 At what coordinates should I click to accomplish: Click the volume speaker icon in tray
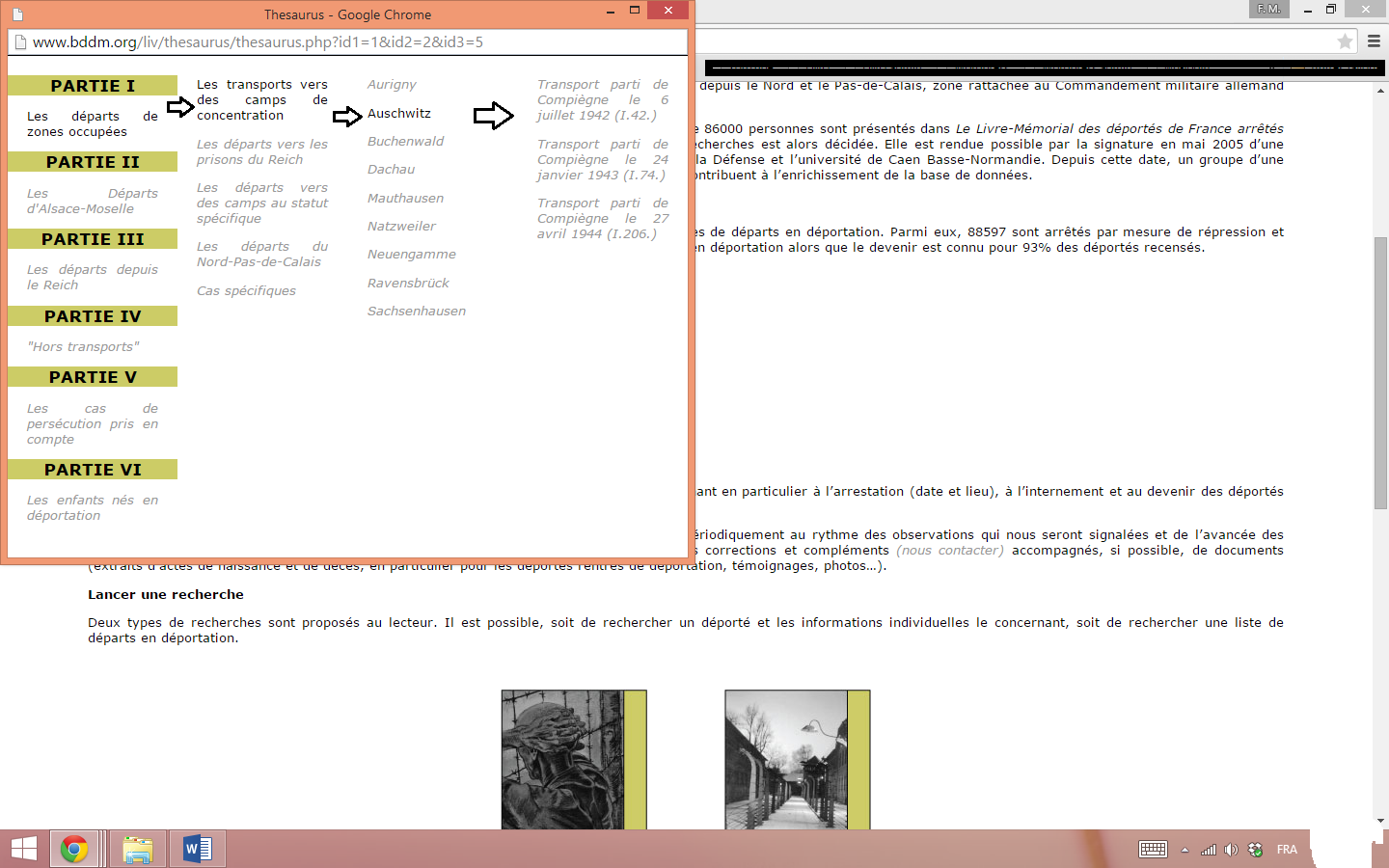tap(1231, 850)
